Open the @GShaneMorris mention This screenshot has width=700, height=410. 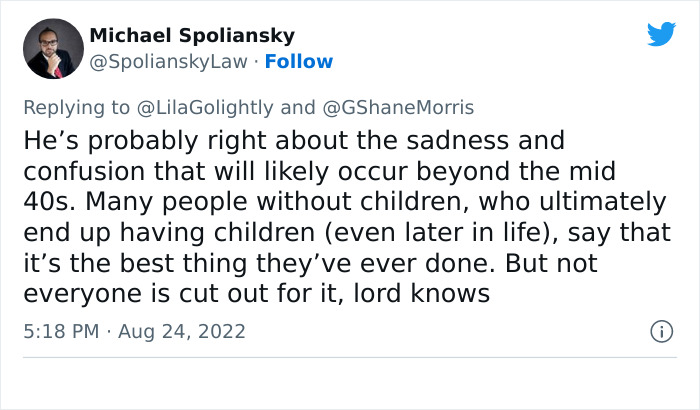pyautogui.click(x=400, y=108)
